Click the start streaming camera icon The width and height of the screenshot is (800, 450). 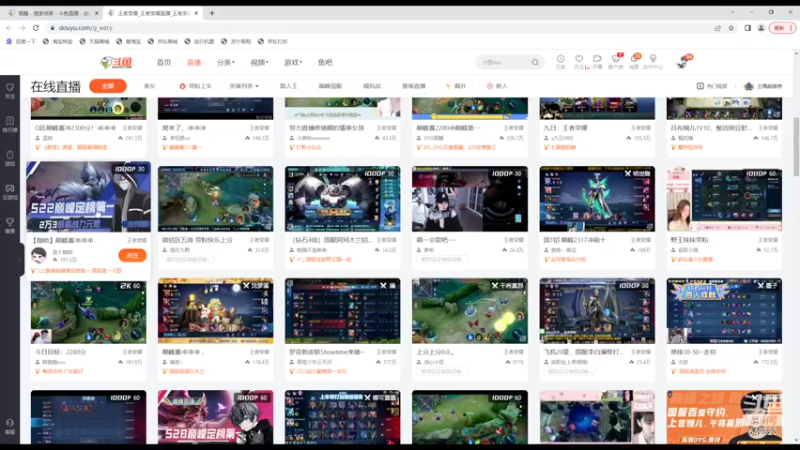point(597,61)
